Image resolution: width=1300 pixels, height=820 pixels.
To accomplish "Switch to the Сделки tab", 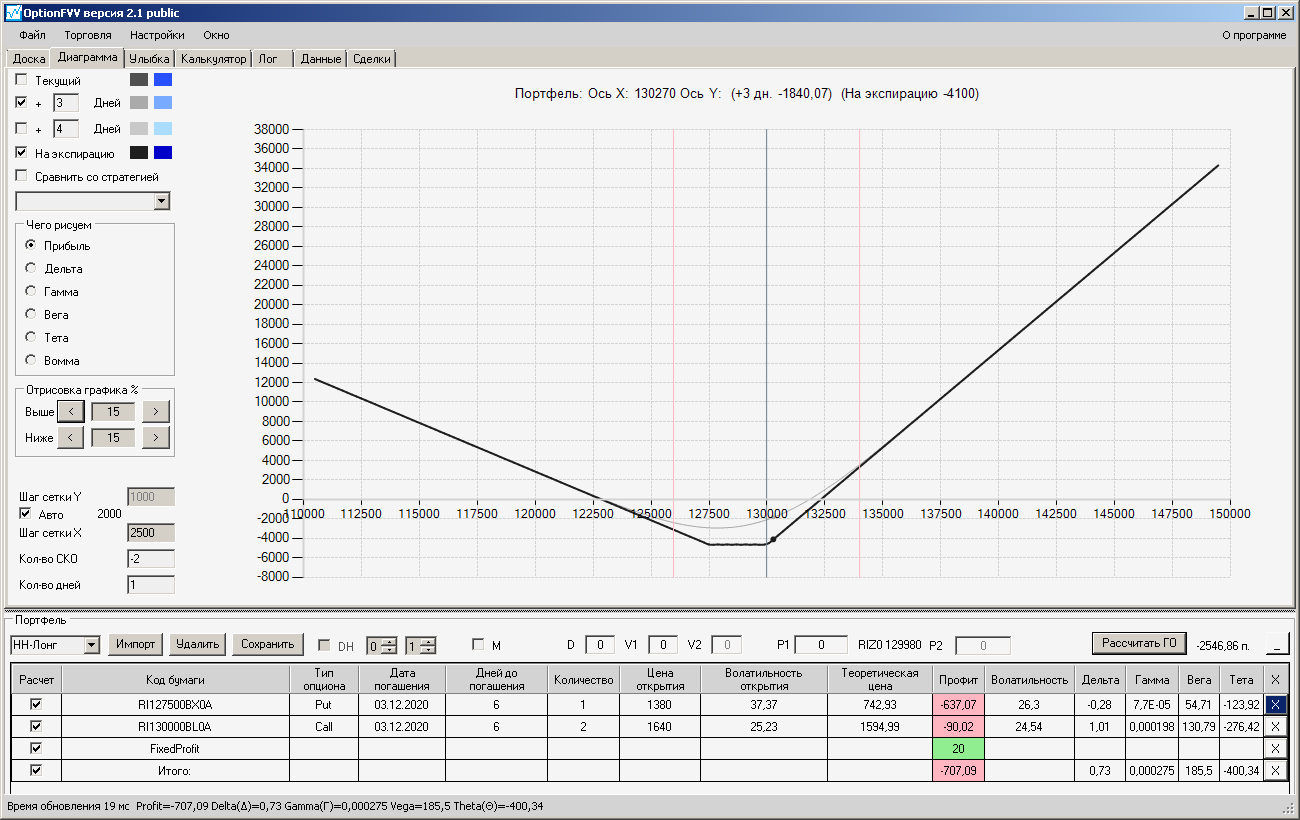I will [x=372, y=59].
